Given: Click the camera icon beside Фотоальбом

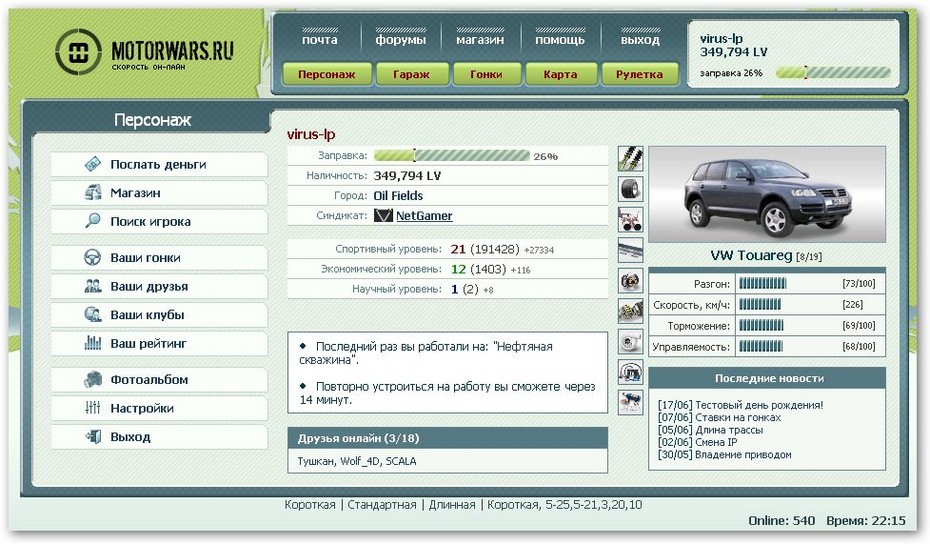Looking at the screenshot, I should coord(93,380).
